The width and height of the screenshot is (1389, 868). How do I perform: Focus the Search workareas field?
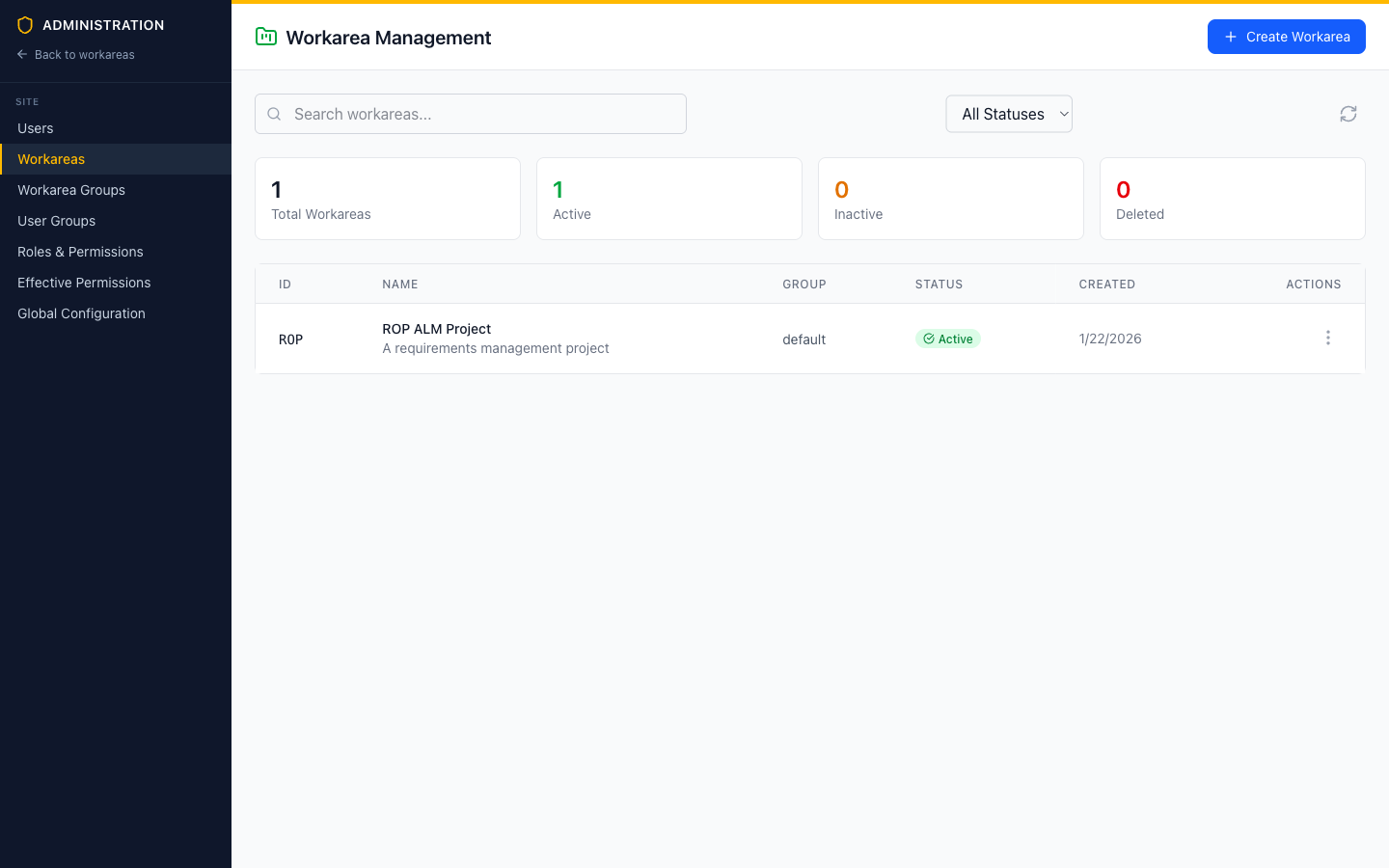(471, 114)
